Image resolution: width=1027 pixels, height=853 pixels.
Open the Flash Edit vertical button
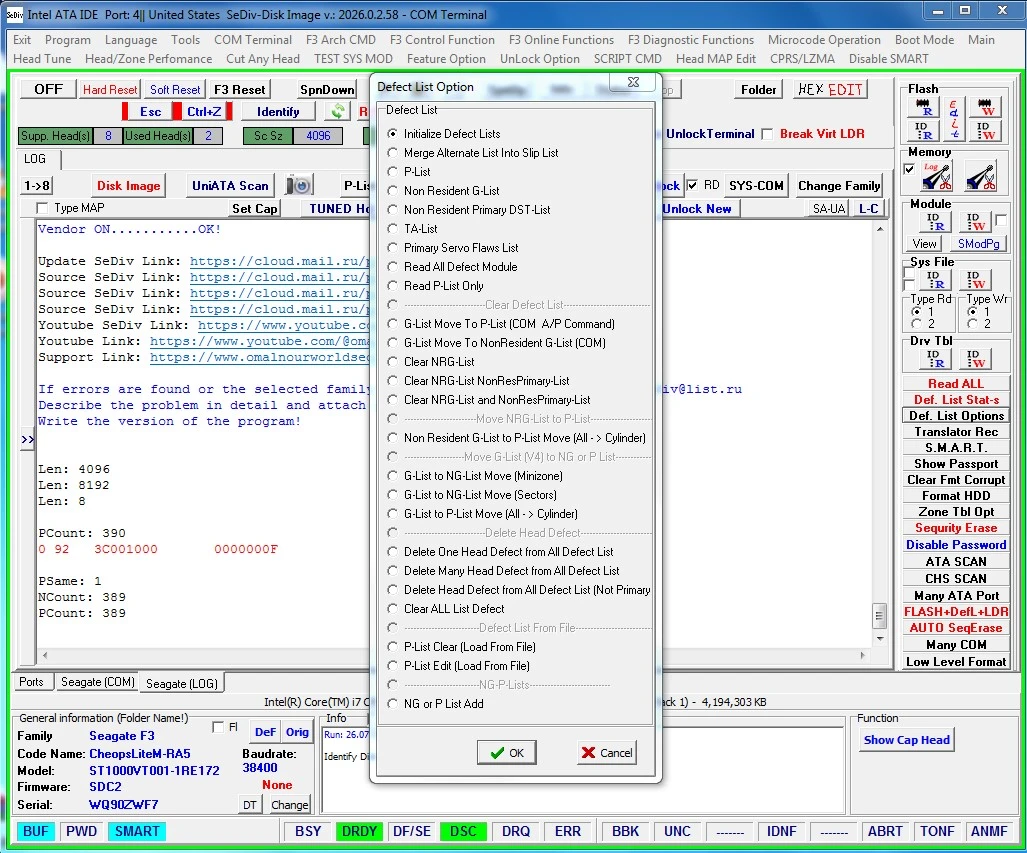coord(954,119)
